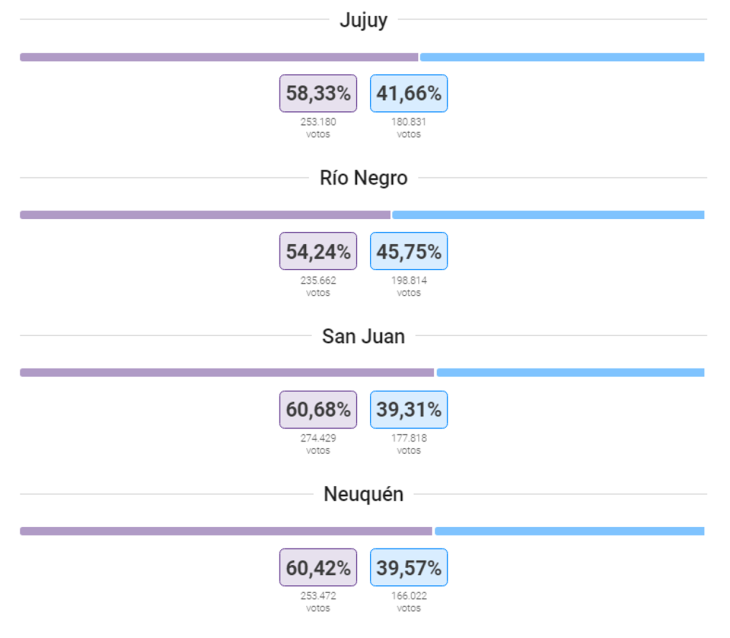The image size is (730, 638).
Task: Select the San Juan heading
Action: click(363, 336)
